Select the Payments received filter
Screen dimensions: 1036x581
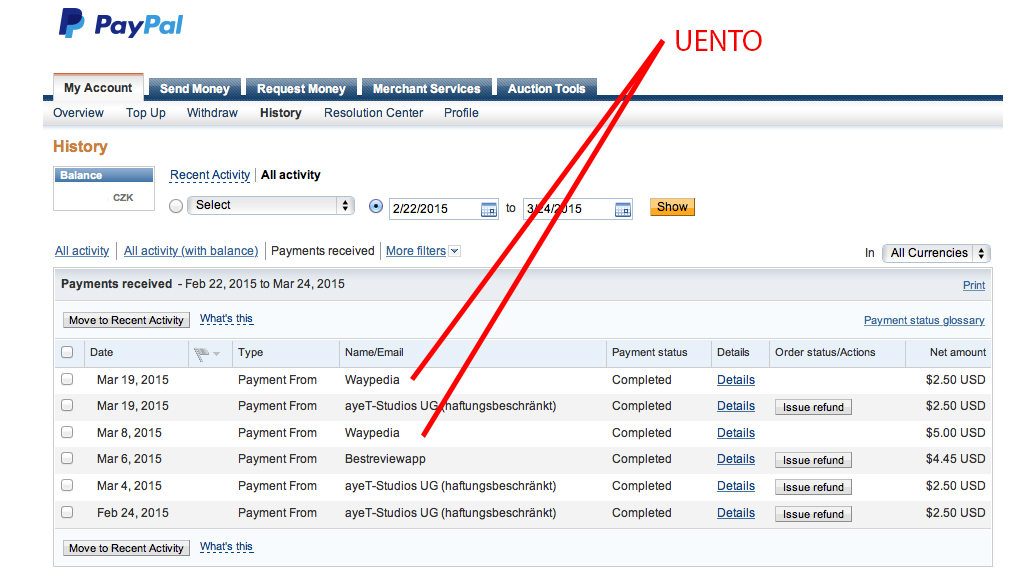(322, 251)
